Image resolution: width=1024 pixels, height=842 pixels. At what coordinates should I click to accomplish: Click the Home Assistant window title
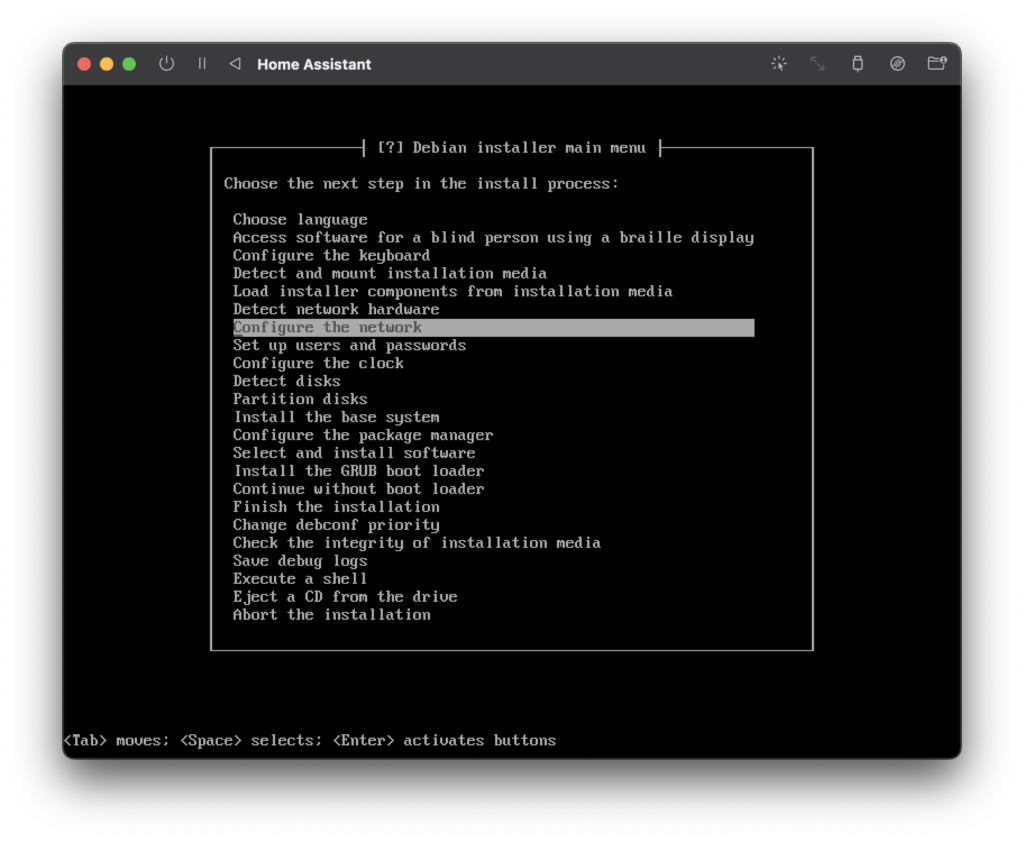(x=314, y=64)
